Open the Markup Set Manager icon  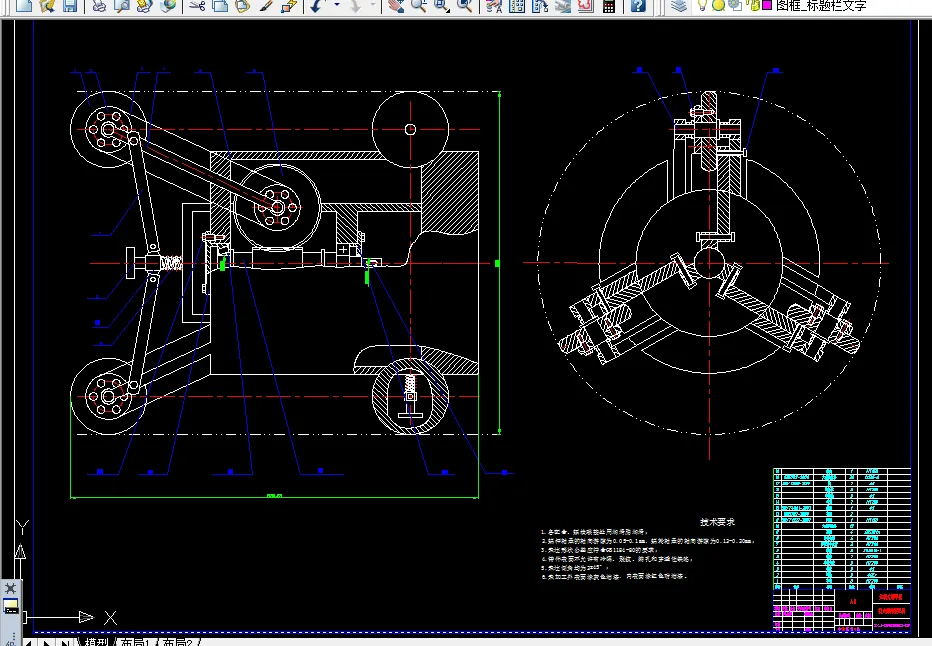pos(585,5)
